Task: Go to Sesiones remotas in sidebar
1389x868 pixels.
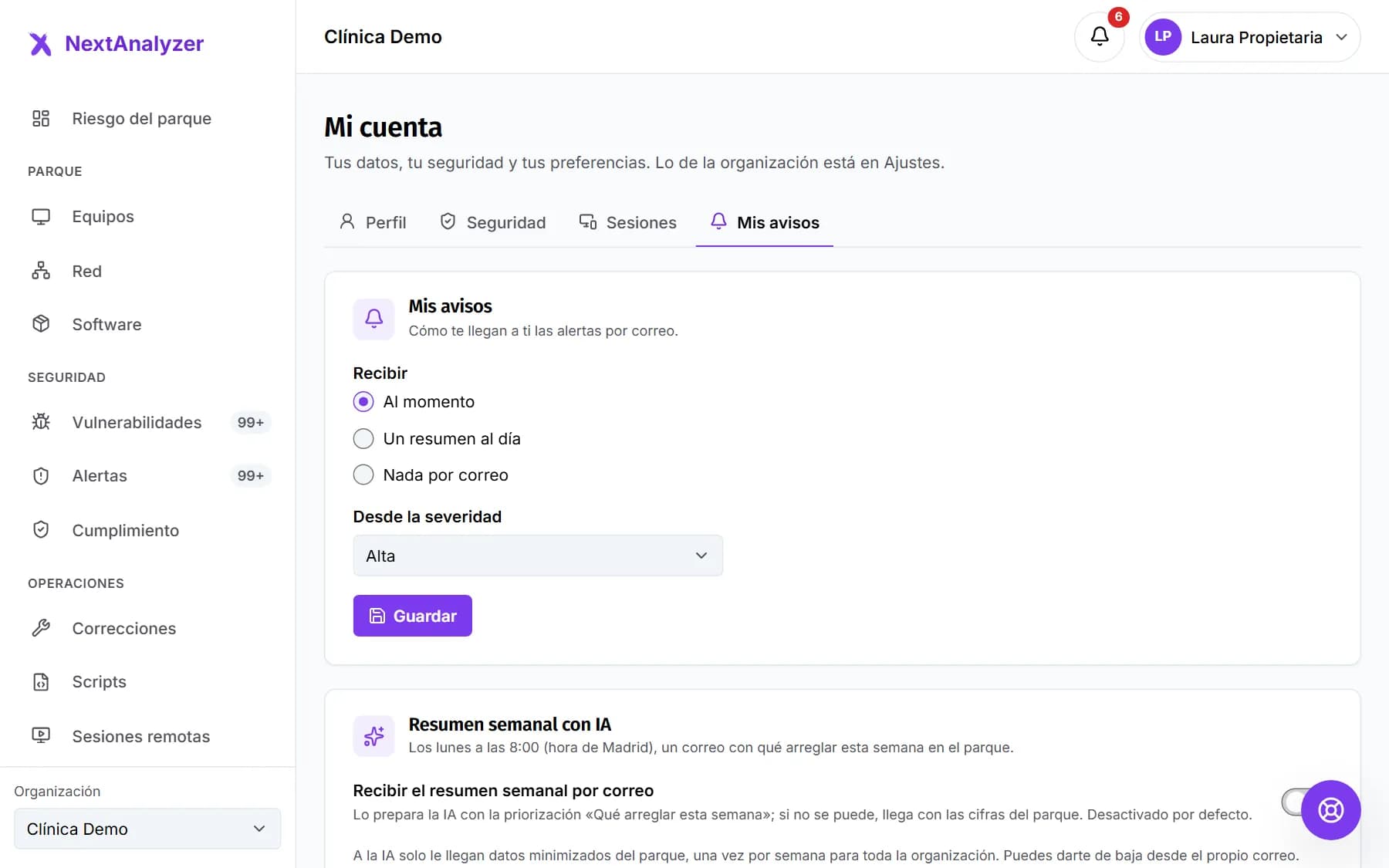Action: coord(147,736)
